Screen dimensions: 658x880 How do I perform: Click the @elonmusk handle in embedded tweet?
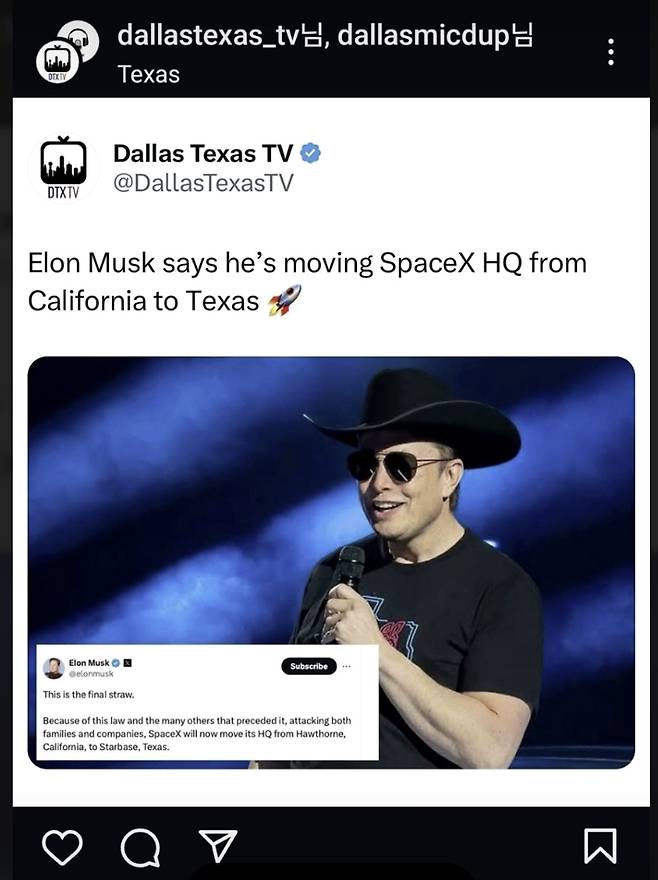point(91,673)
